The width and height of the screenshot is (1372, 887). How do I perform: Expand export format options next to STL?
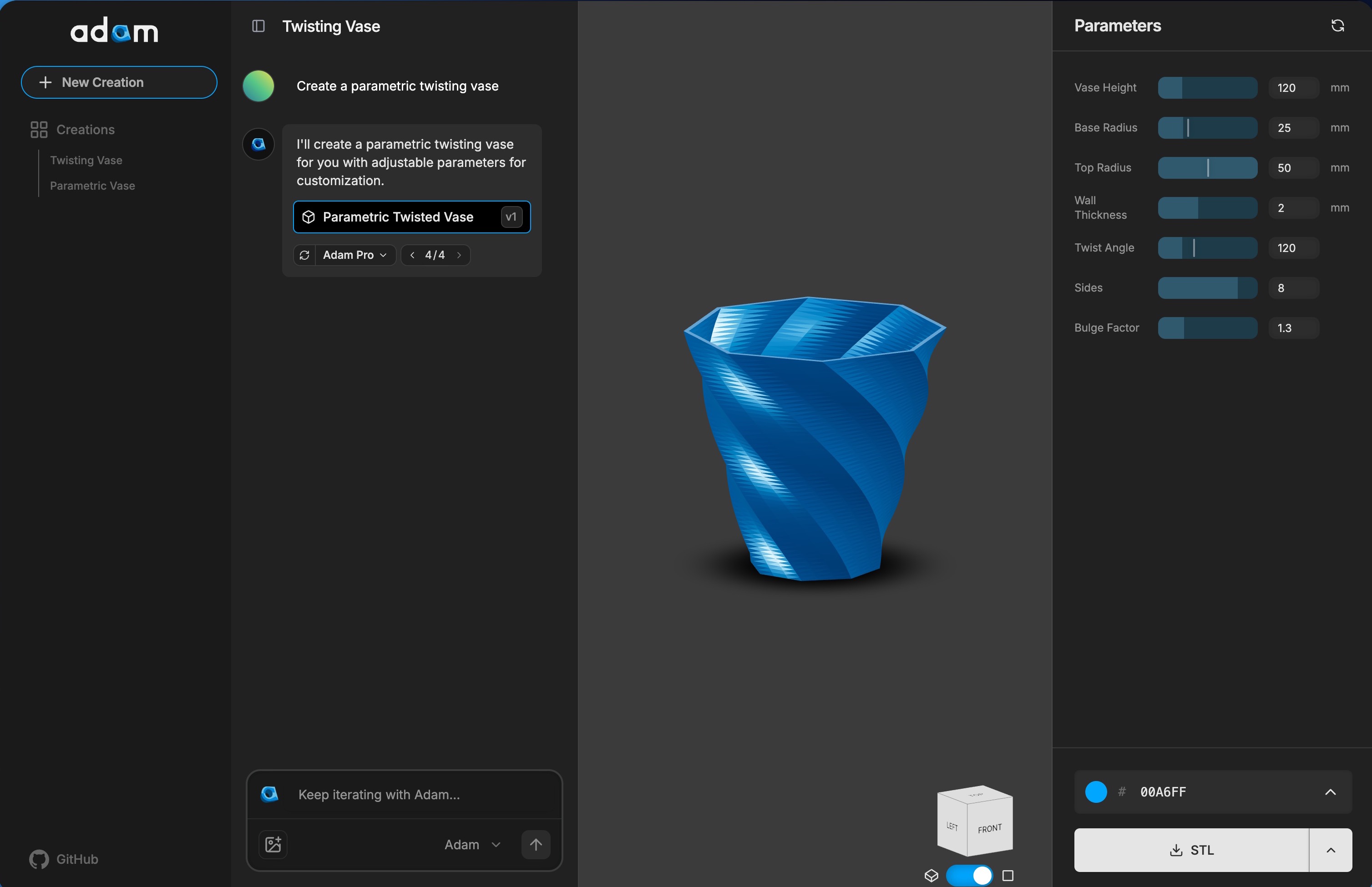click(1331, 850)
